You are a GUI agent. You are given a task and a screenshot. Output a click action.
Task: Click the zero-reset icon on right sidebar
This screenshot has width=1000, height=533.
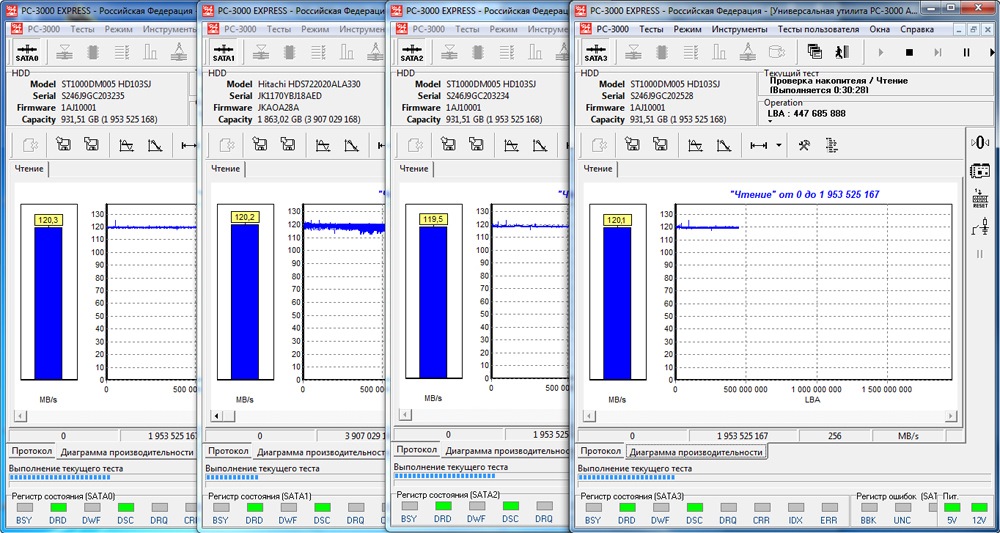(x=980, y=143)
